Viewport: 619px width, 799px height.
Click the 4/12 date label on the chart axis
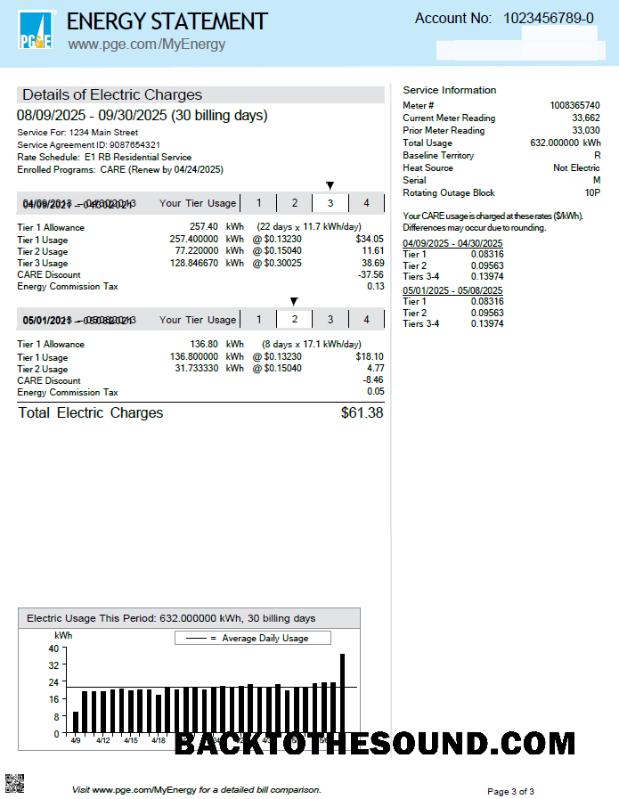(103, 740)
